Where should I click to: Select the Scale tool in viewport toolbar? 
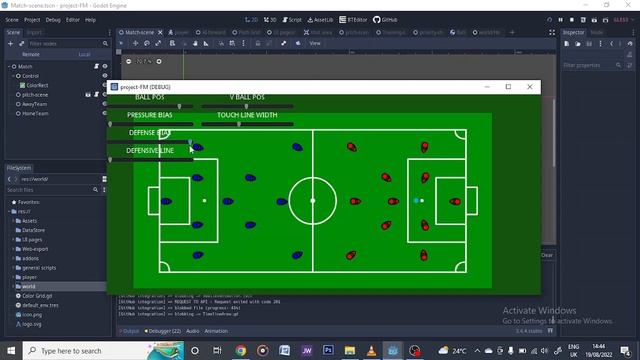(158, 43)
